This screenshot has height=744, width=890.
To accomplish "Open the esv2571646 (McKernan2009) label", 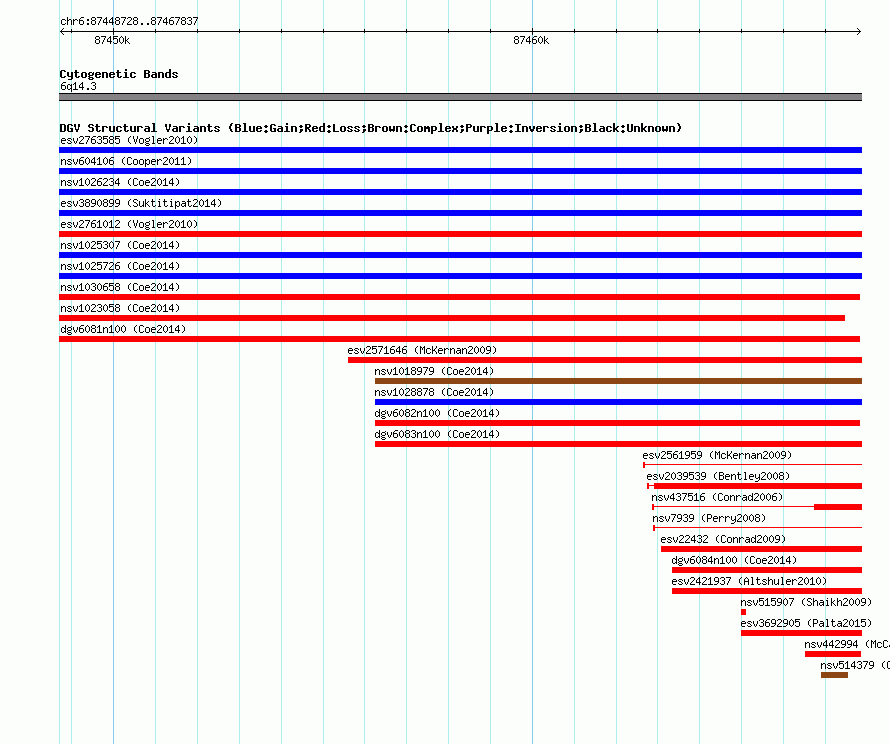I will click(422, 350).
